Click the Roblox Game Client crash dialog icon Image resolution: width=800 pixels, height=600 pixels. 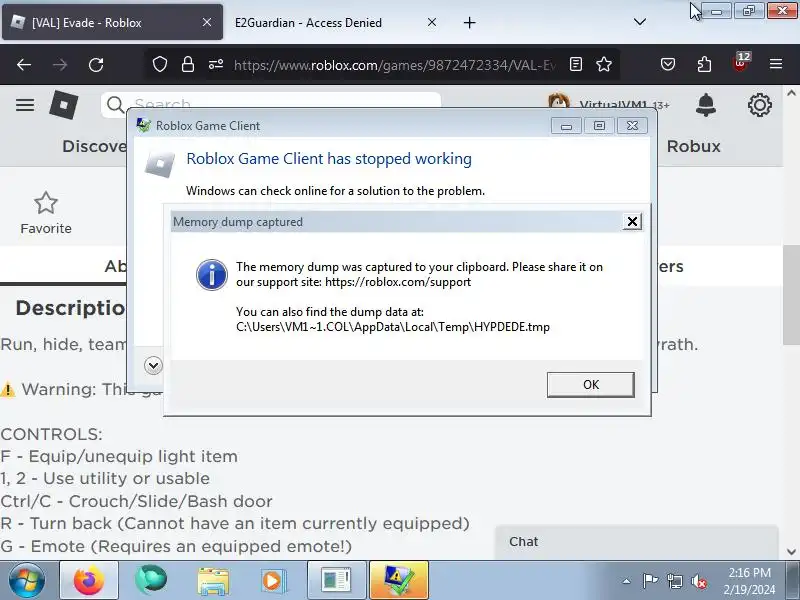(x=160, y=163)
